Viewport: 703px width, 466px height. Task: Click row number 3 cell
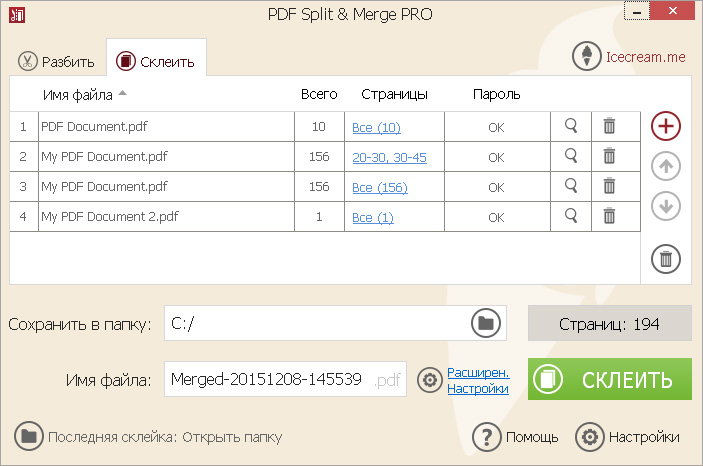click(23, 187)
